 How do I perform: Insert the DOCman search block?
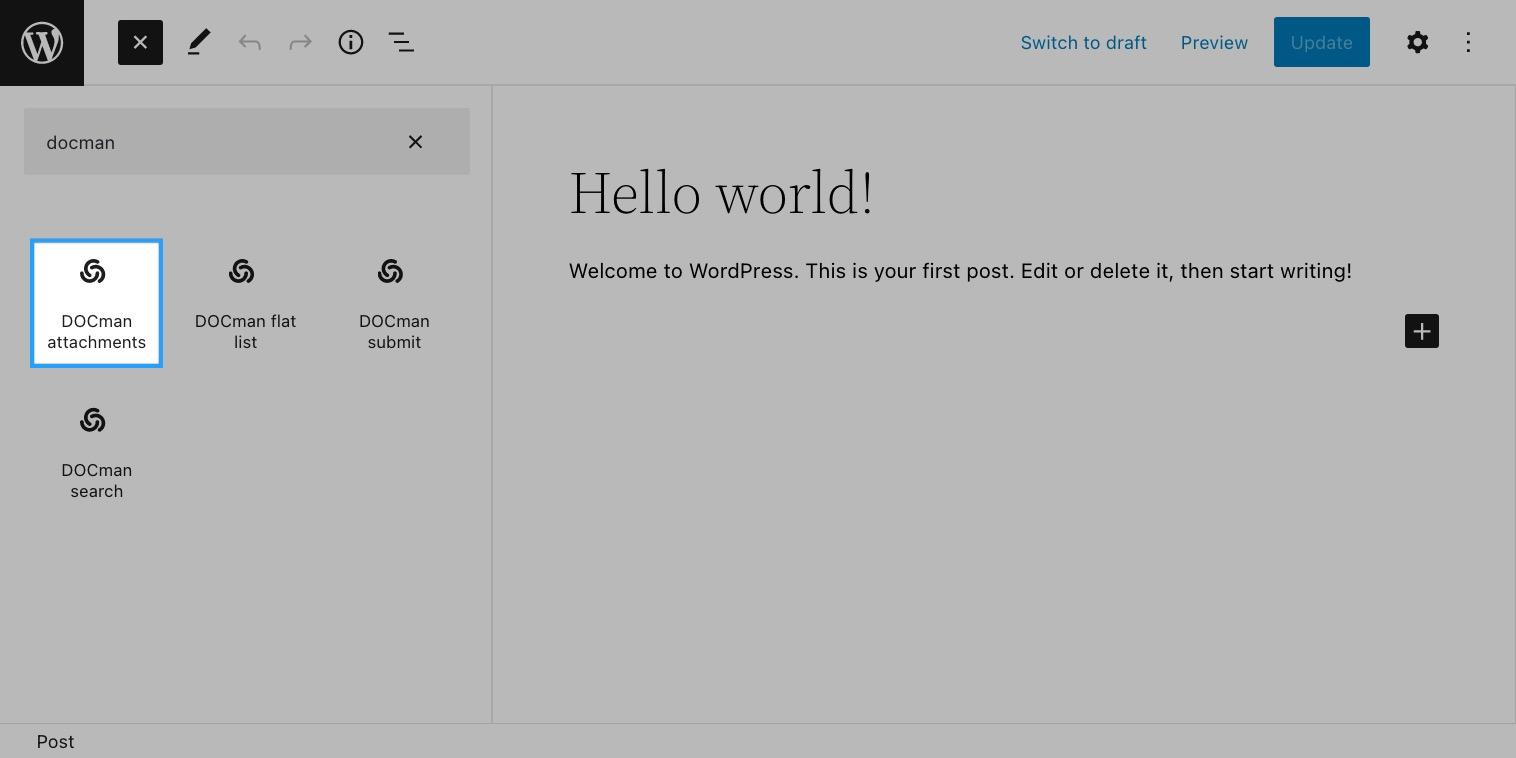(96, 452)
